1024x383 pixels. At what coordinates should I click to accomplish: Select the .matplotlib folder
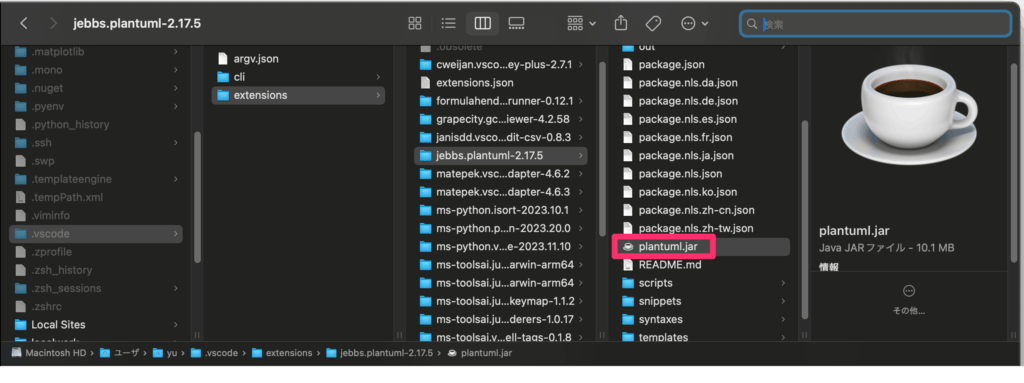pos(96,52)
